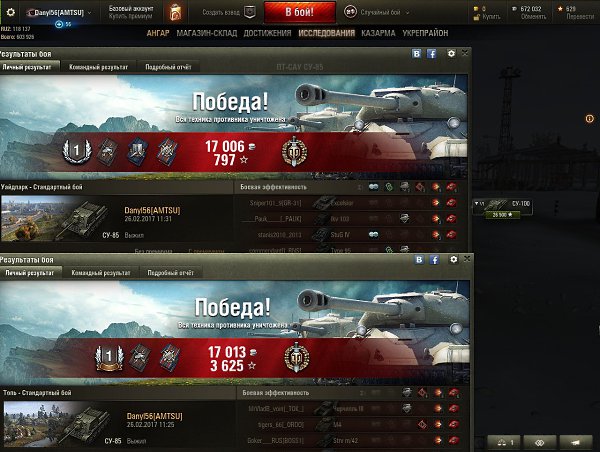This screenshot has height=452, width=600.
Task: Open the Случайный бой mode dropdown
Action: pos(408,13)
